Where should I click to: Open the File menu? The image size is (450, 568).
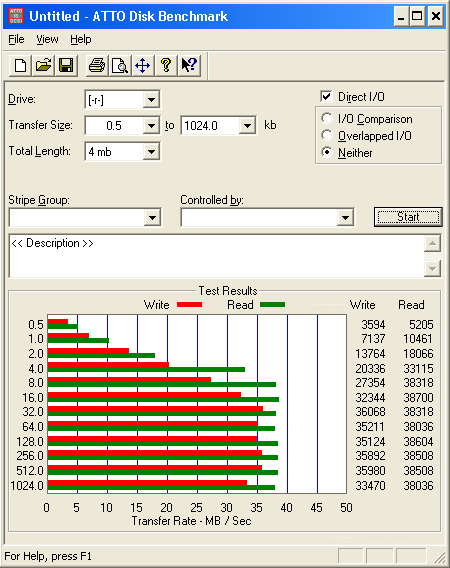coord(16,39)
